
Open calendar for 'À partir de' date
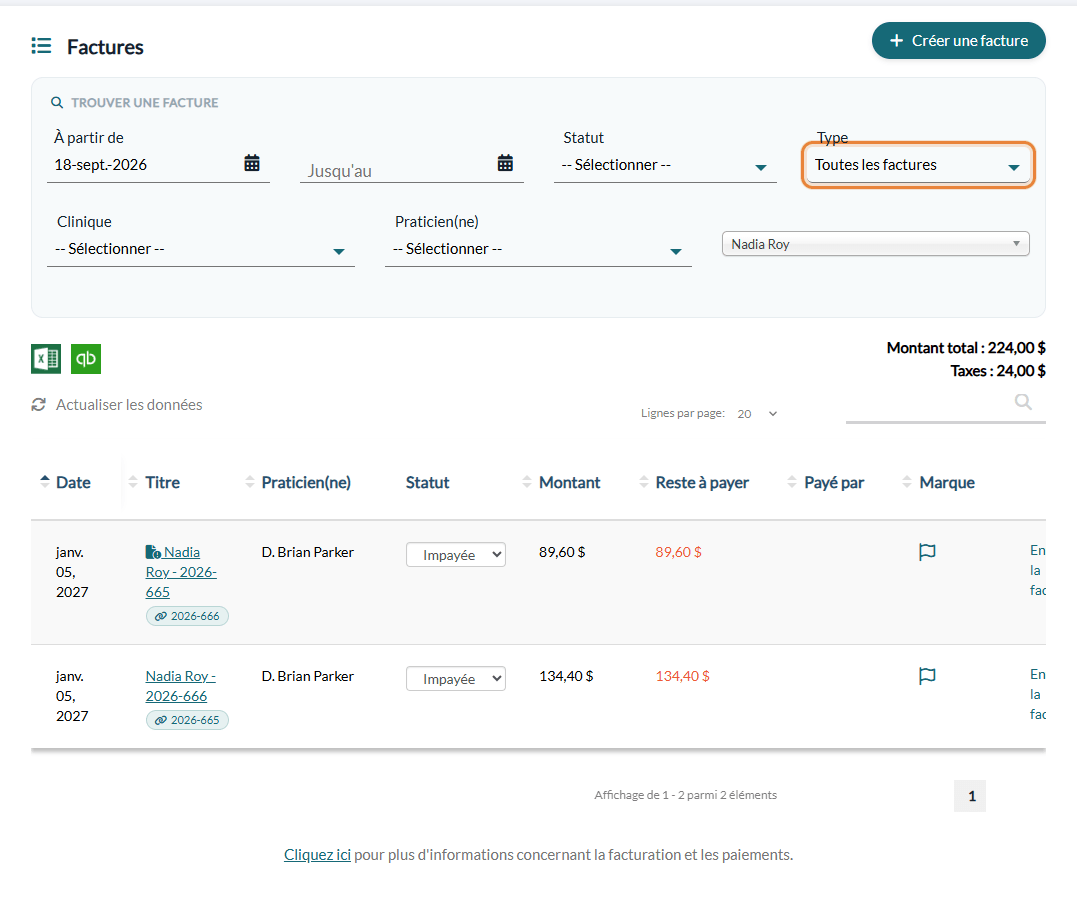[x=252, y=163]
